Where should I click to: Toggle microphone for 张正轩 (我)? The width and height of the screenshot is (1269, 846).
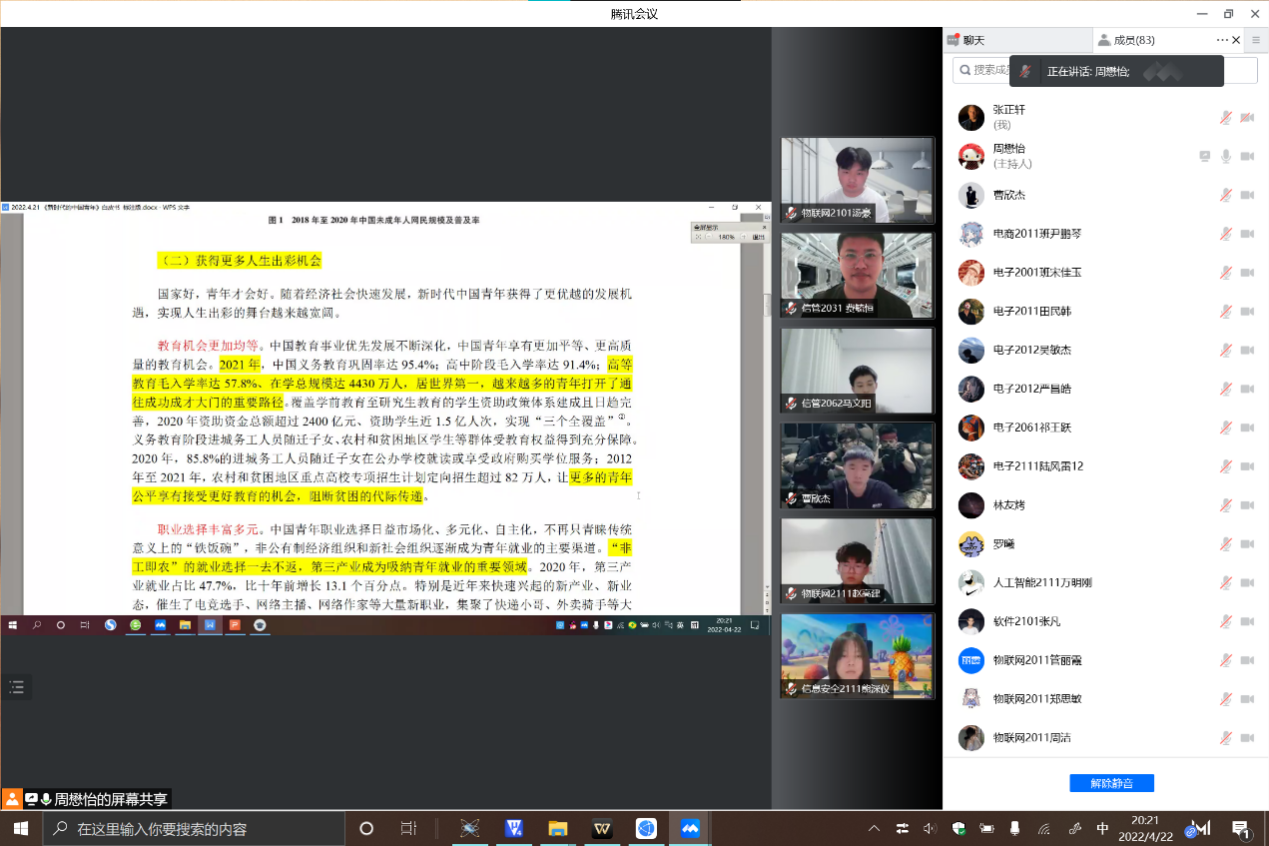point(1225,117)
